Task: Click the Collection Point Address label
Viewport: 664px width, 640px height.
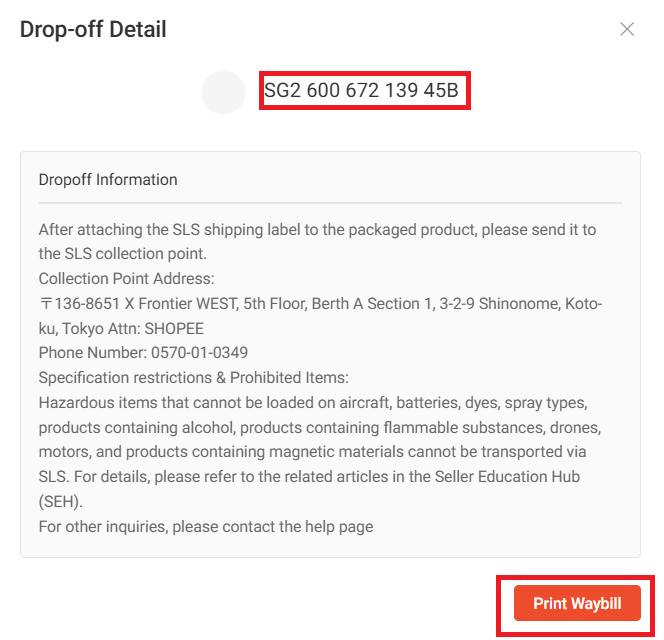Action: coord(127,278)
